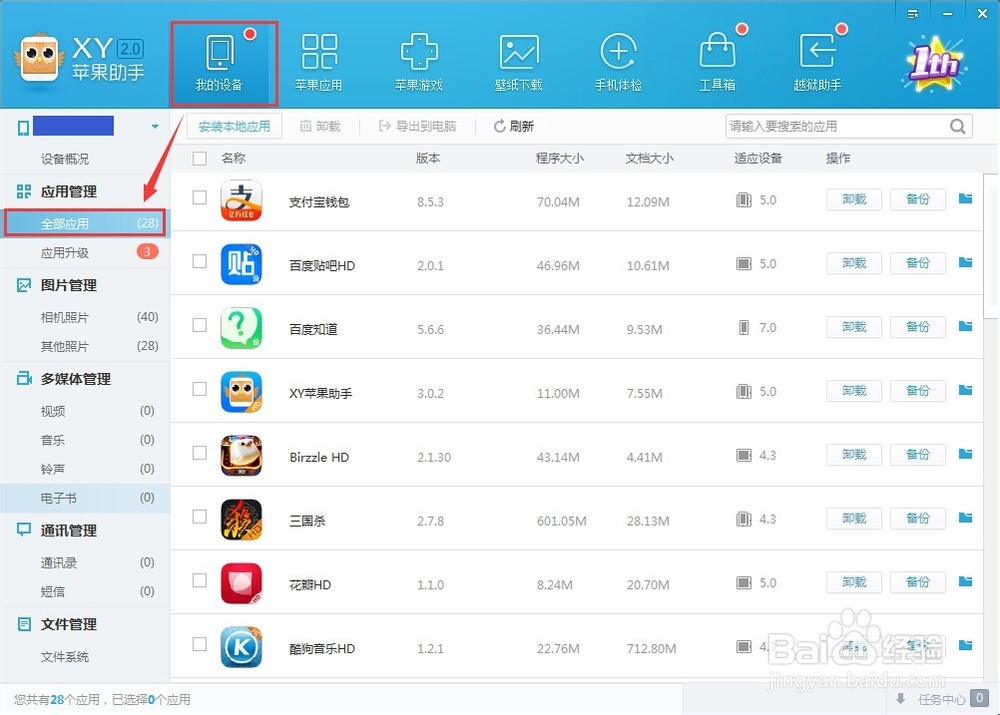Screen dimensions: 1000x715
Task: Open 电子书 in sidebar
Action: point(85,498)
